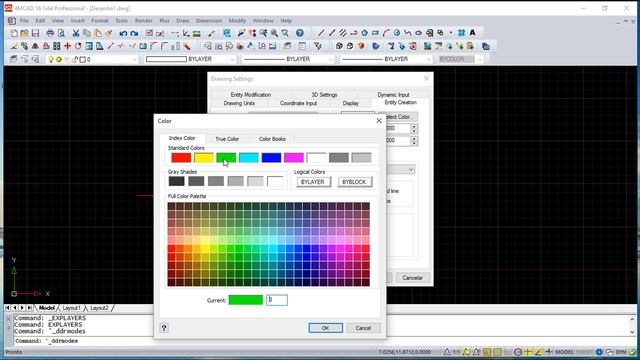This screenshot has width=640, height=360.
Task: Select the Polygon draw tool icon
Action: 364,33
